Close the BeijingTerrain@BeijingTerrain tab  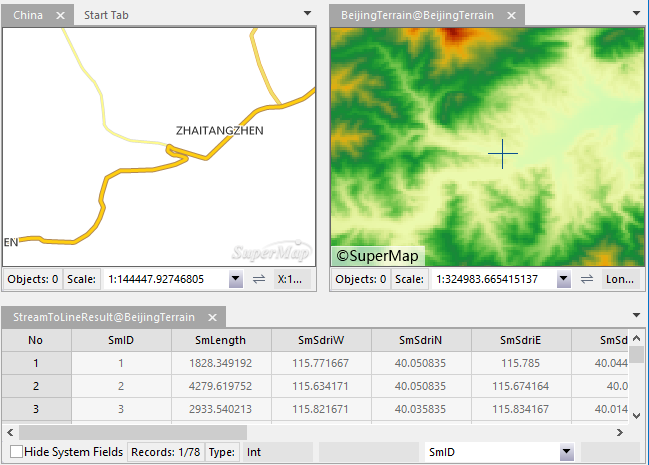pos(511,16)
